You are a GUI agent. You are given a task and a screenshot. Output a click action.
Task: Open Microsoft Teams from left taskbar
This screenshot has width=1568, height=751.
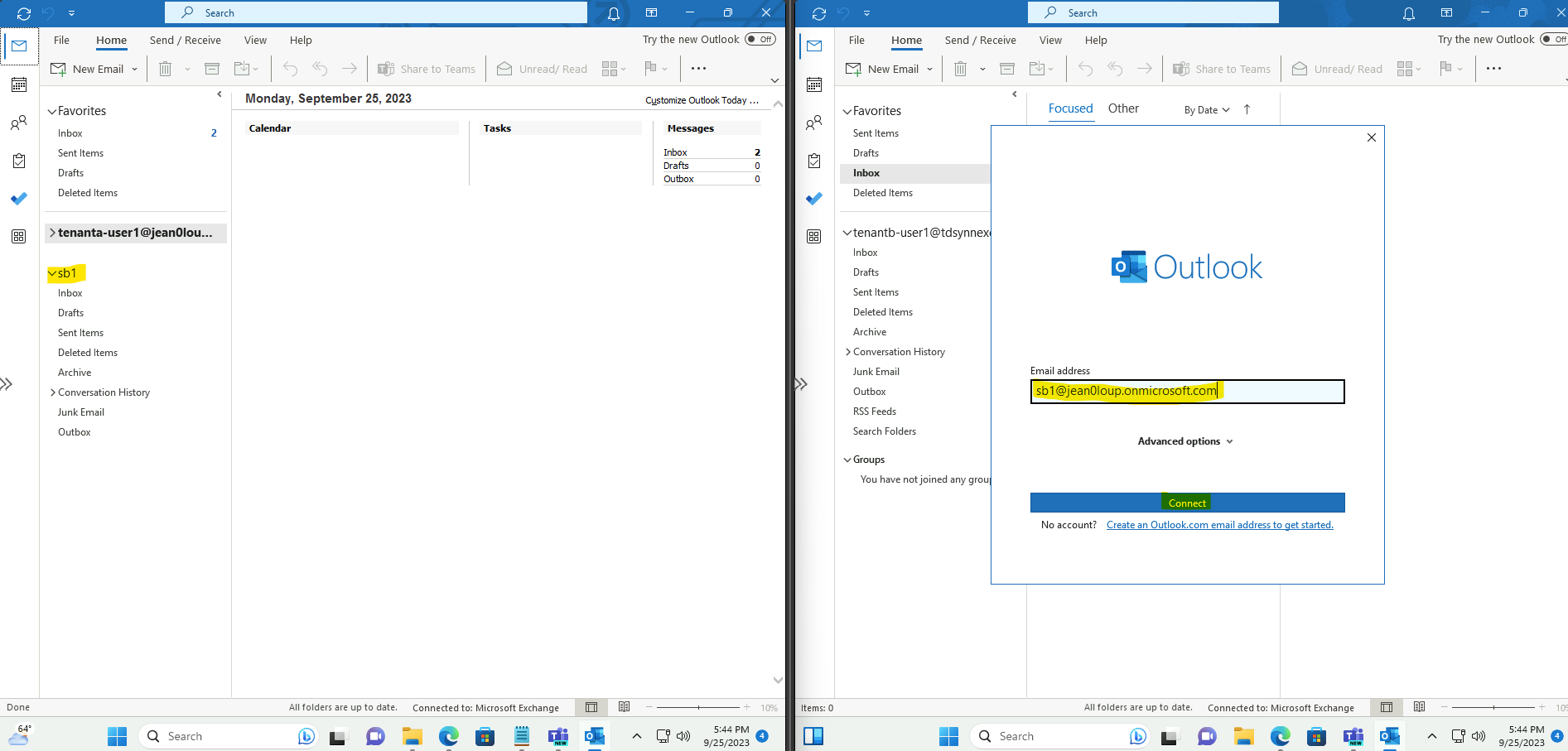point(558,736)
